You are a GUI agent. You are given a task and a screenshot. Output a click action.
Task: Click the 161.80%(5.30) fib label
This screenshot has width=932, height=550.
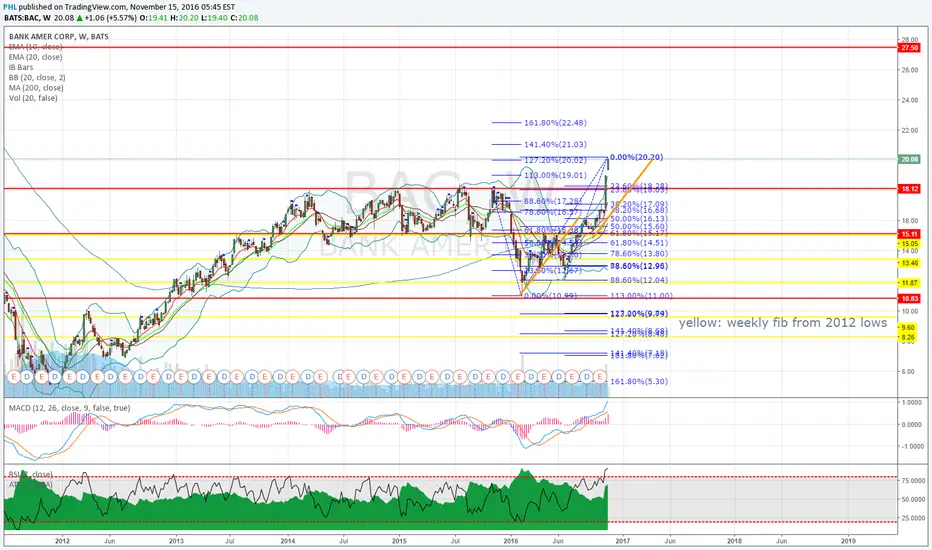pos(639,381)
